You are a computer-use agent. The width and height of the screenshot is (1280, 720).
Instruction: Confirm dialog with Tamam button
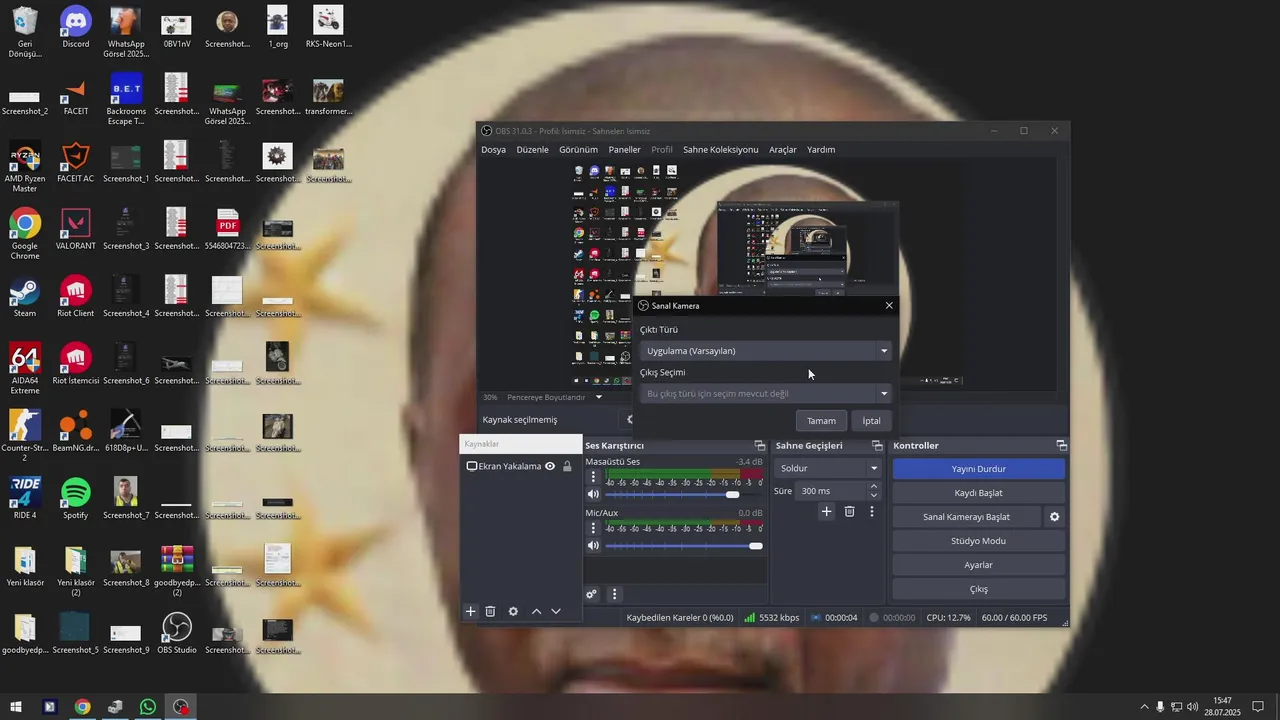(821, 421)
